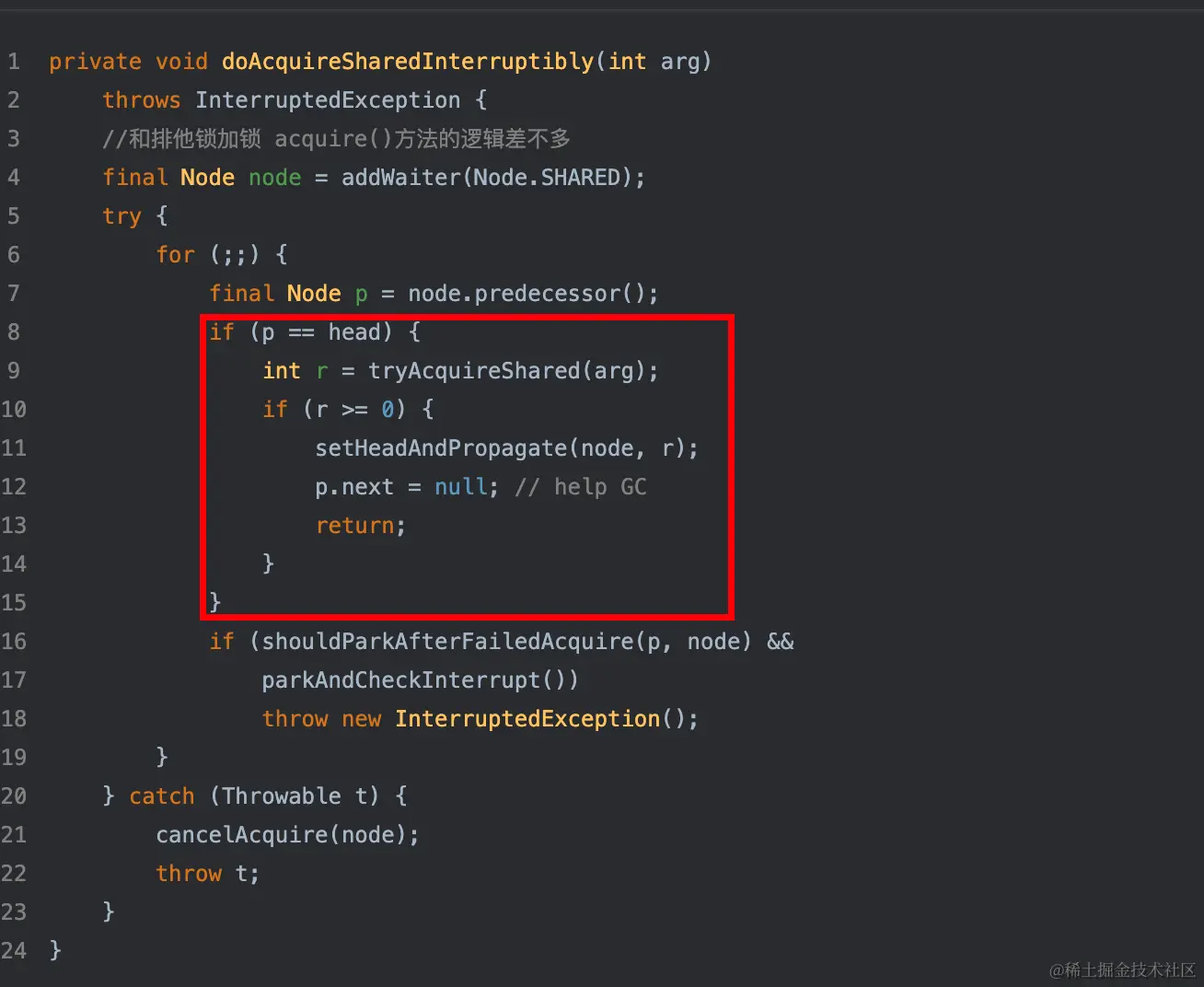This screenshot has width=1204, height=987.
Task: Click the int keyword on line 9
Action: (282, 371)
